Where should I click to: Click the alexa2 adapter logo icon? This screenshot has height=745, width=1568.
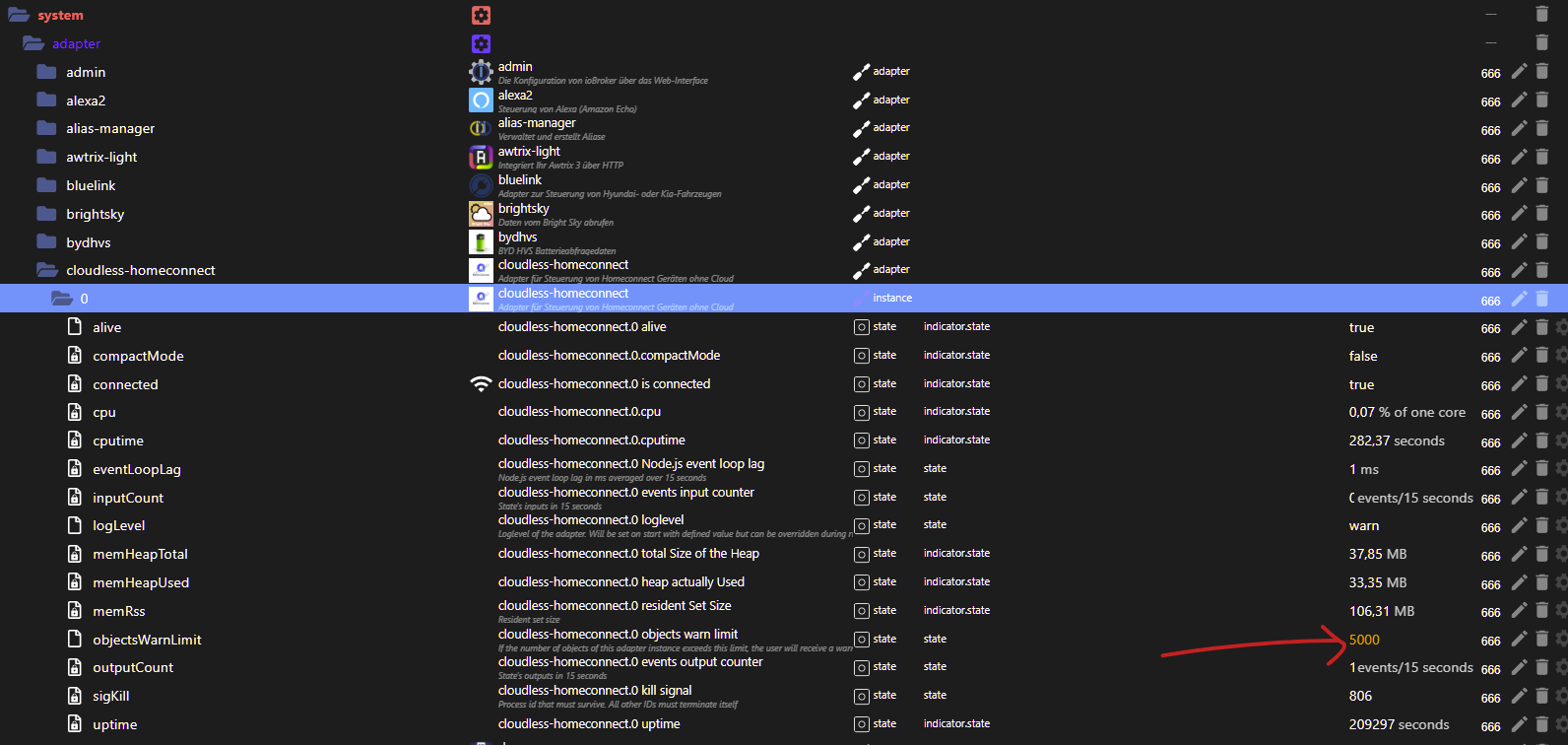pos(481,101)
